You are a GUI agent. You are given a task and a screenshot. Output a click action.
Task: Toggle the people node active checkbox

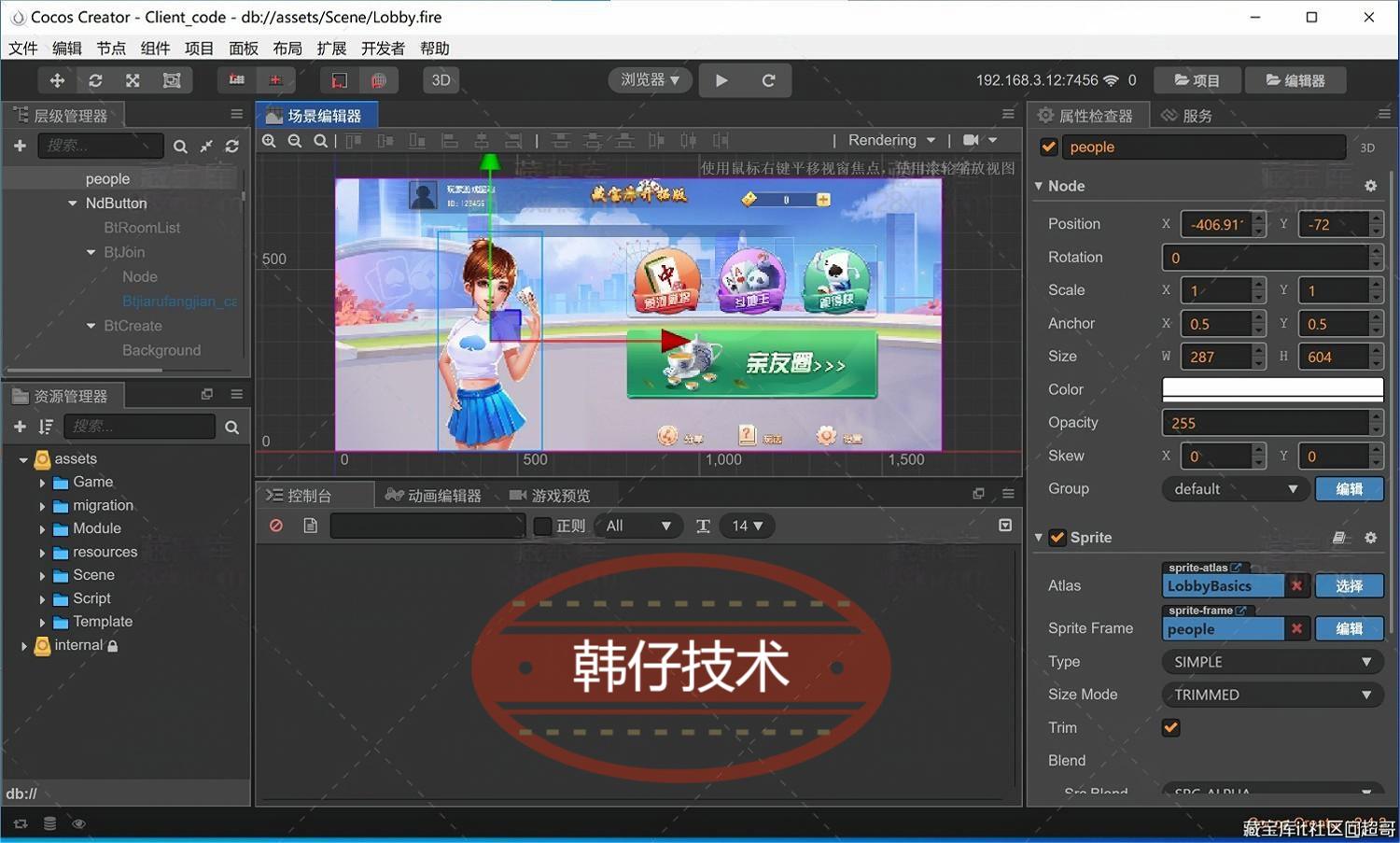pyautogui.click(x=1049, y=147)
